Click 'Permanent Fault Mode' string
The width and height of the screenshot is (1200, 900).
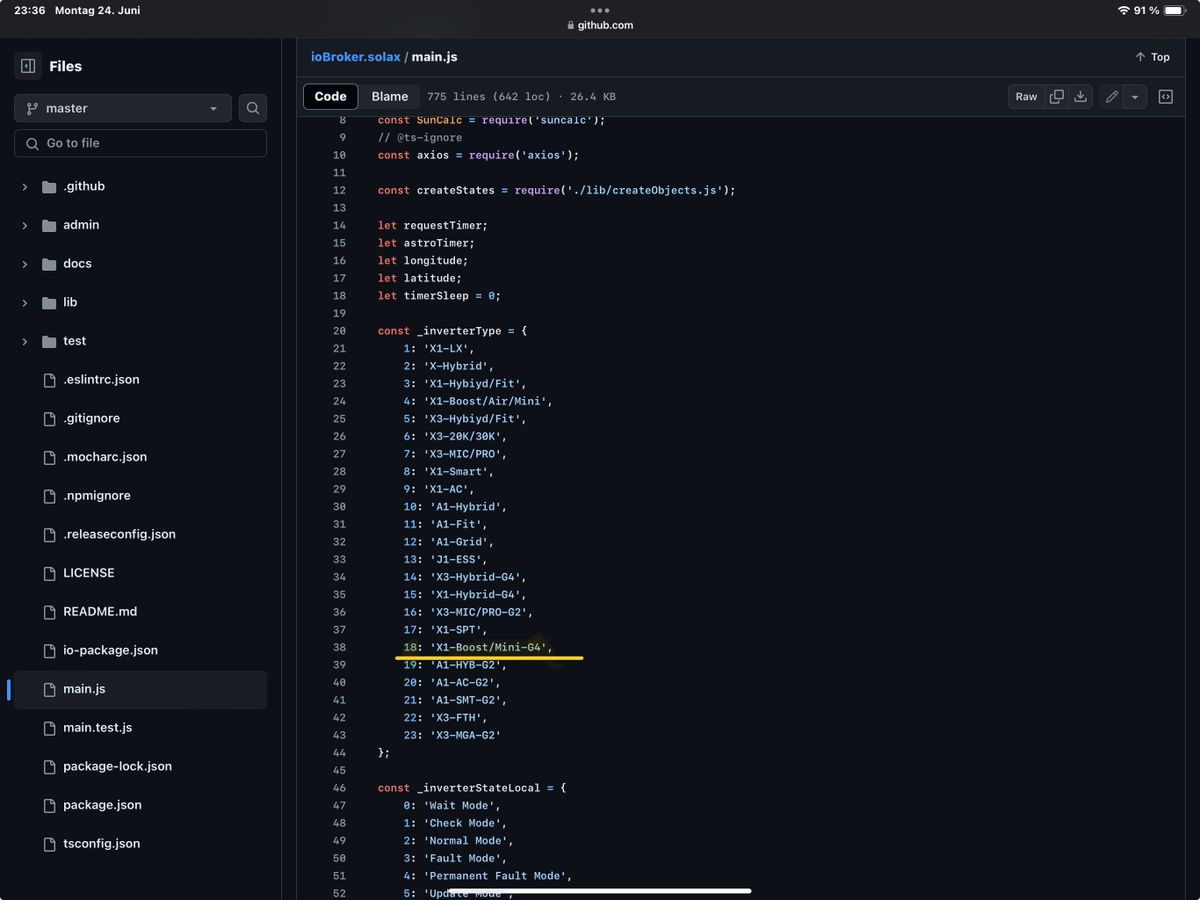[x=495, y=876]
